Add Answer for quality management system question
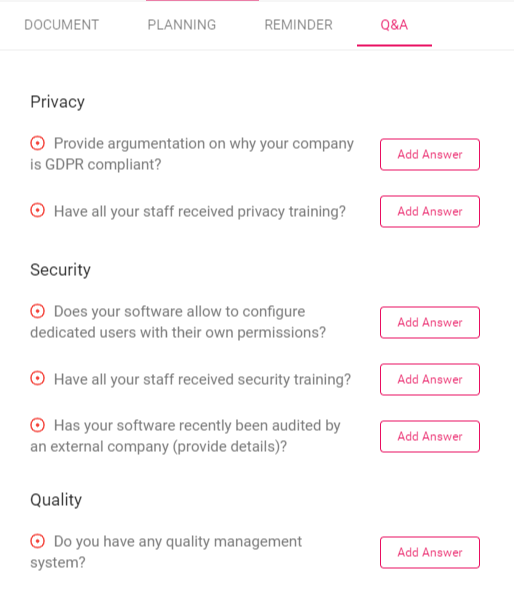The image size is (514, 615). point(430,552)
